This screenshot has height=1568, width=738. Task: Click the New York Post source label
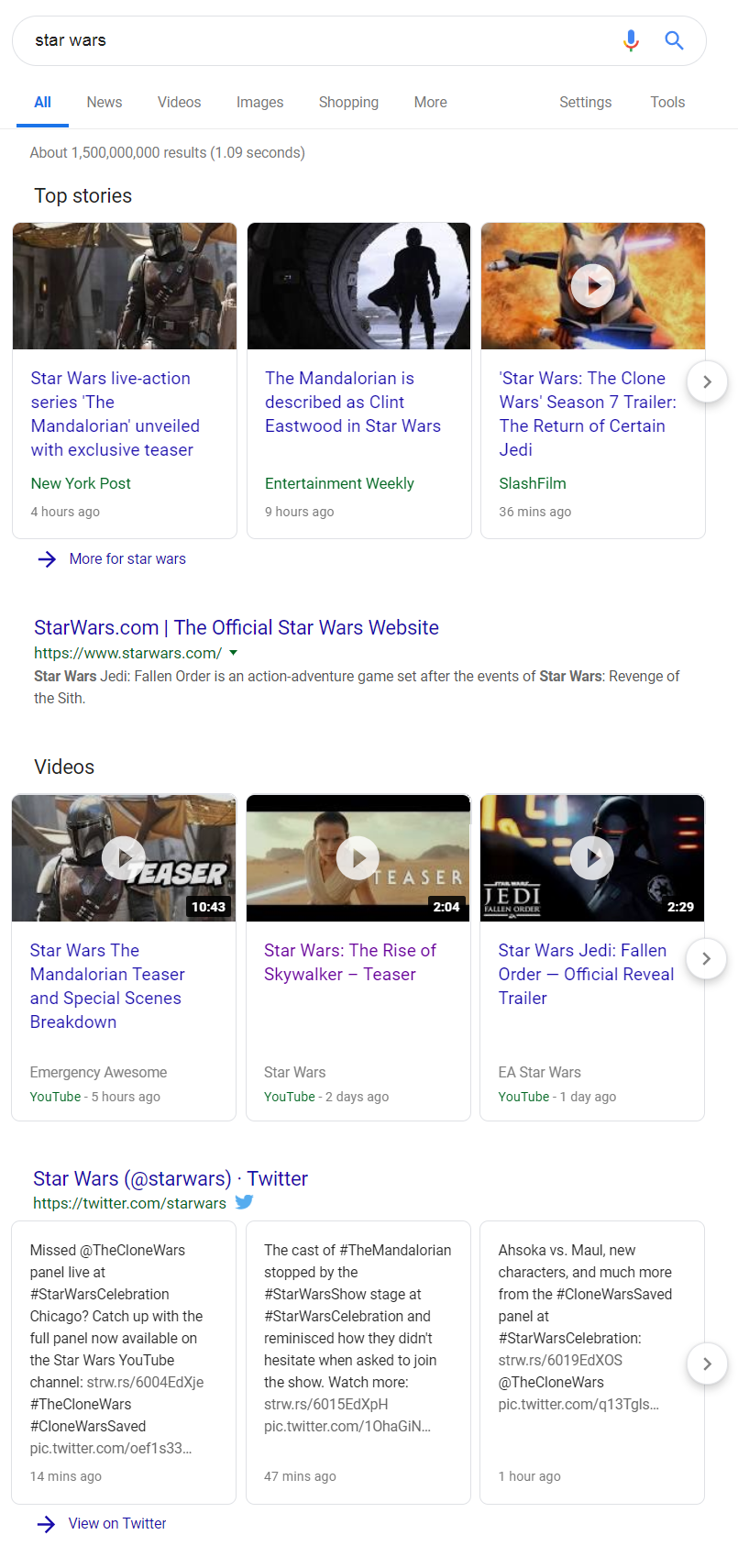tap(81, 483)
